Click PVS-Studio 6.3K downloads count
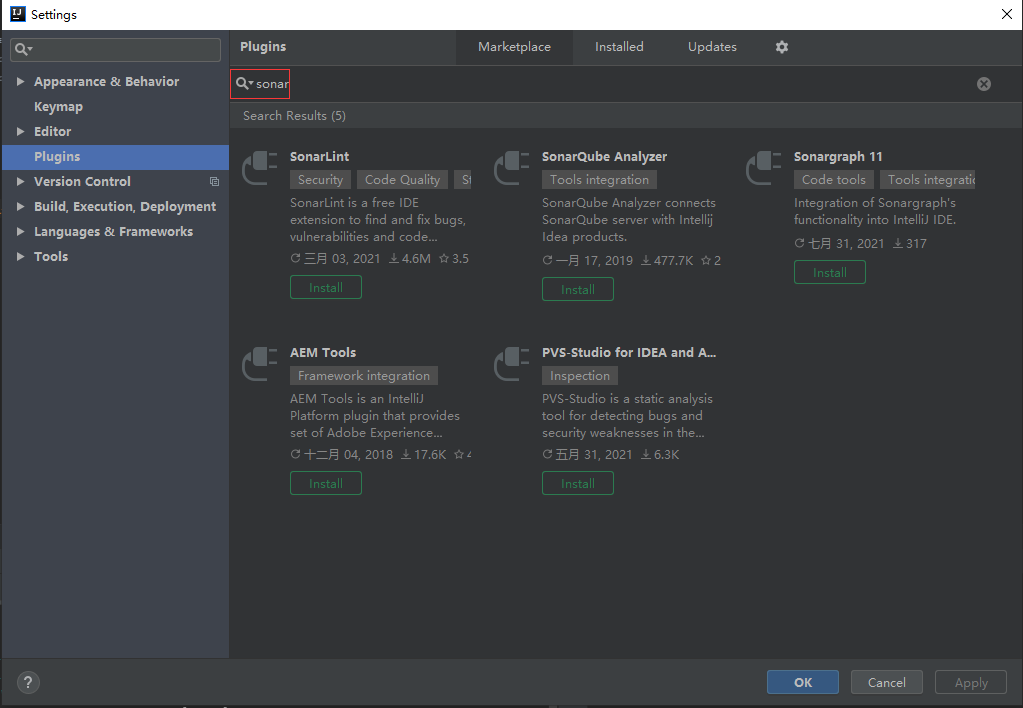1023x708 pixels. pos(660,454)
